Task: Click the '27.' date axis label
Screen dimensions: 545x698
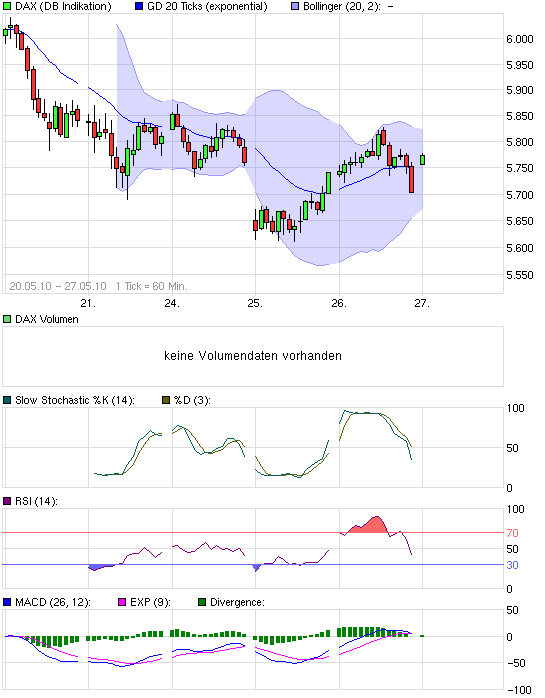Action: coord(422,304)
